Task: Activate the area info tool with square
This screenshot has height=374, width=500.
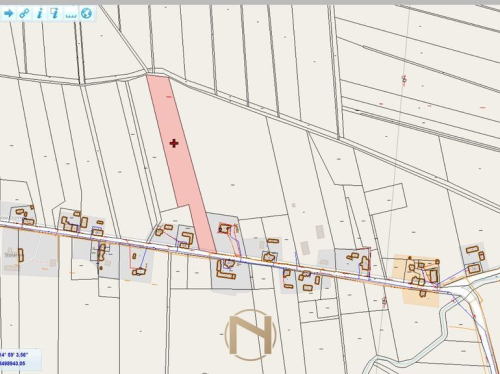Action: pos(55,13)
